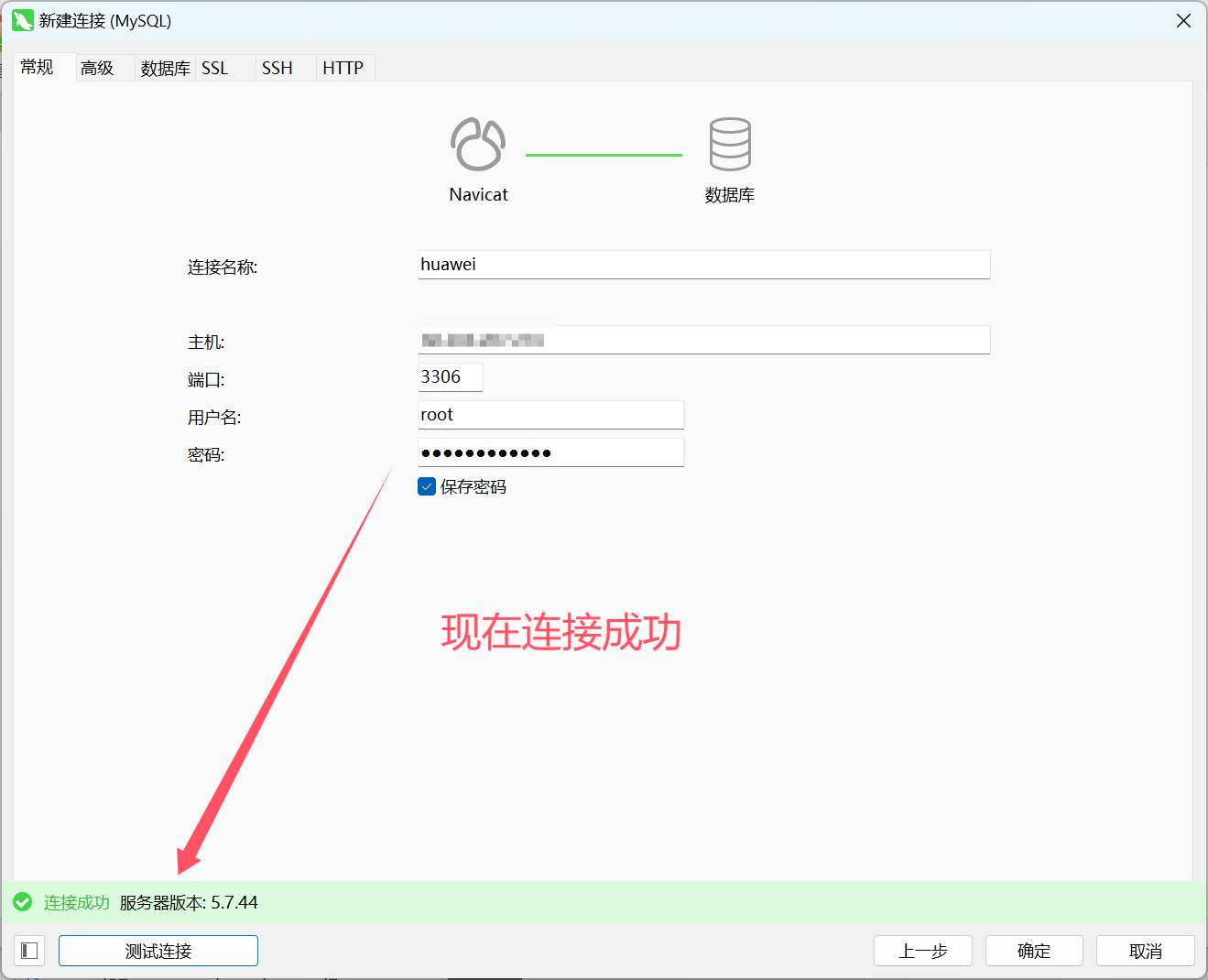Click the 密码: label
This screenshot has width=1208, height=980.
coord(206,454)
